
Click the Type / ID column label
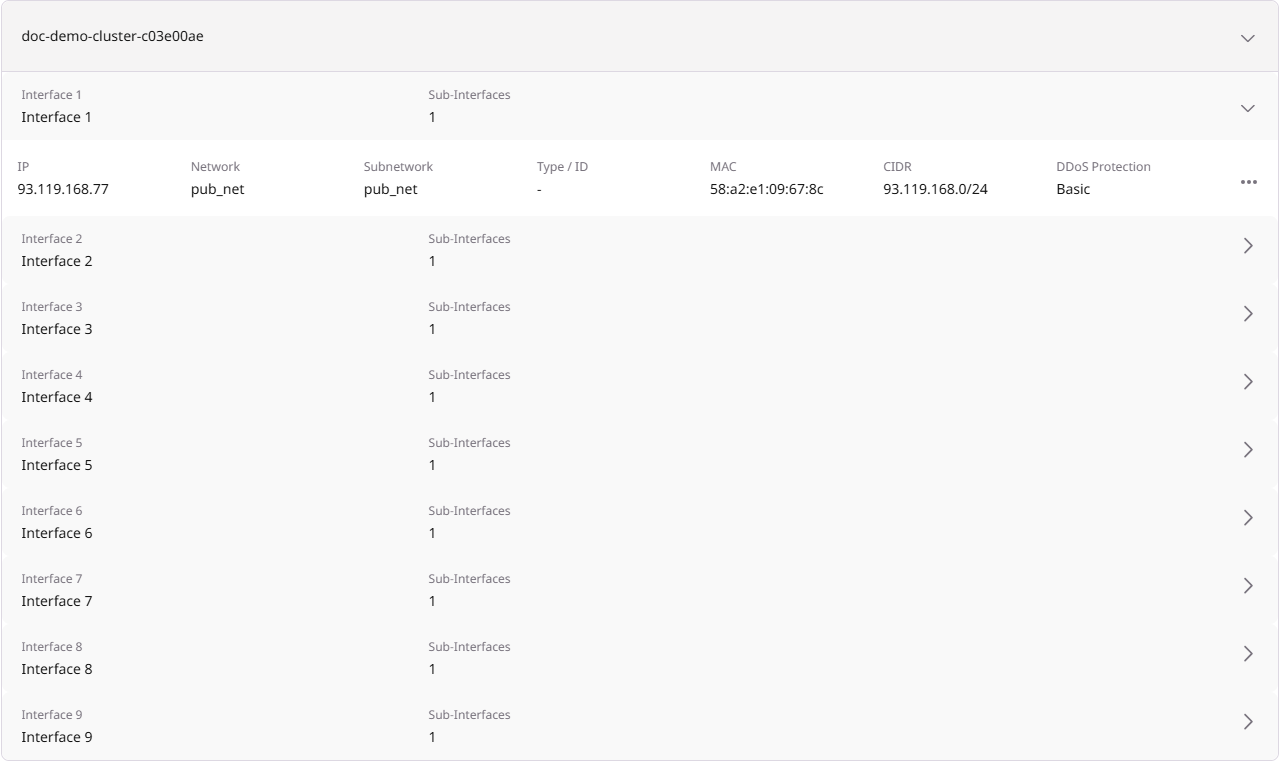(562, 167)
